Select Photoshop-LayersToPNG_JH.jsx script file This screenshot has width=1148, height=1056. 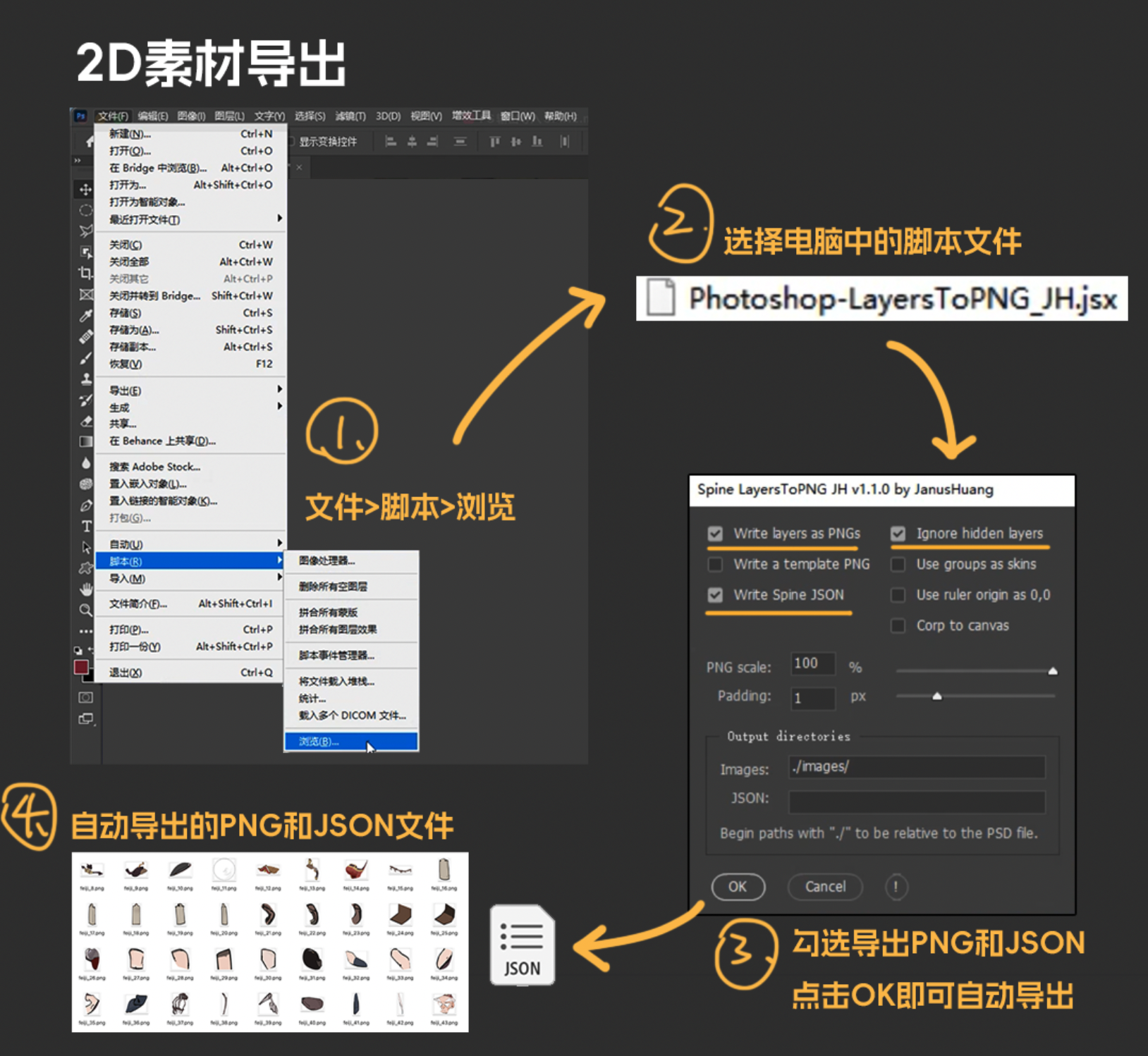[x=881, y=299]
